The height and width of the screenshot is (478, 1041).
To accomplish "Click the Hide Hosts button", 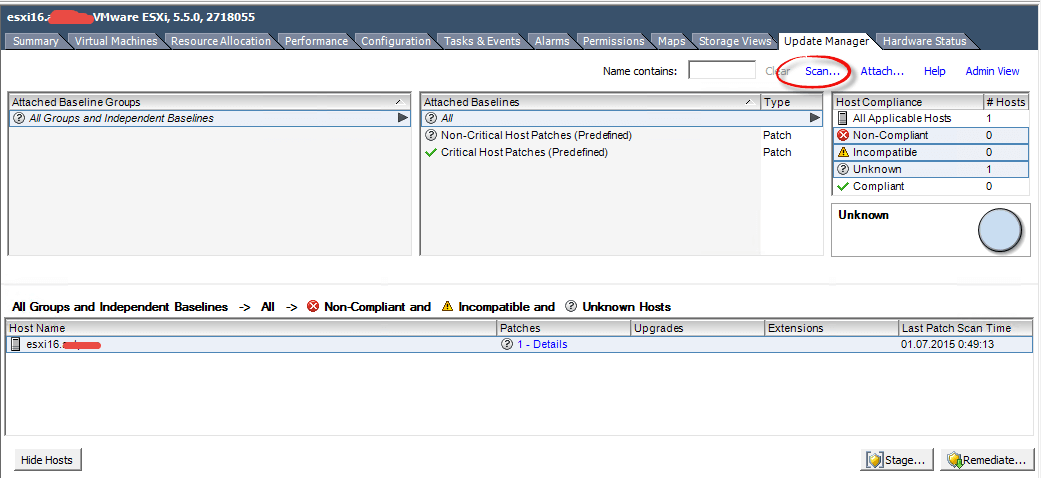I will pos(48,459).
